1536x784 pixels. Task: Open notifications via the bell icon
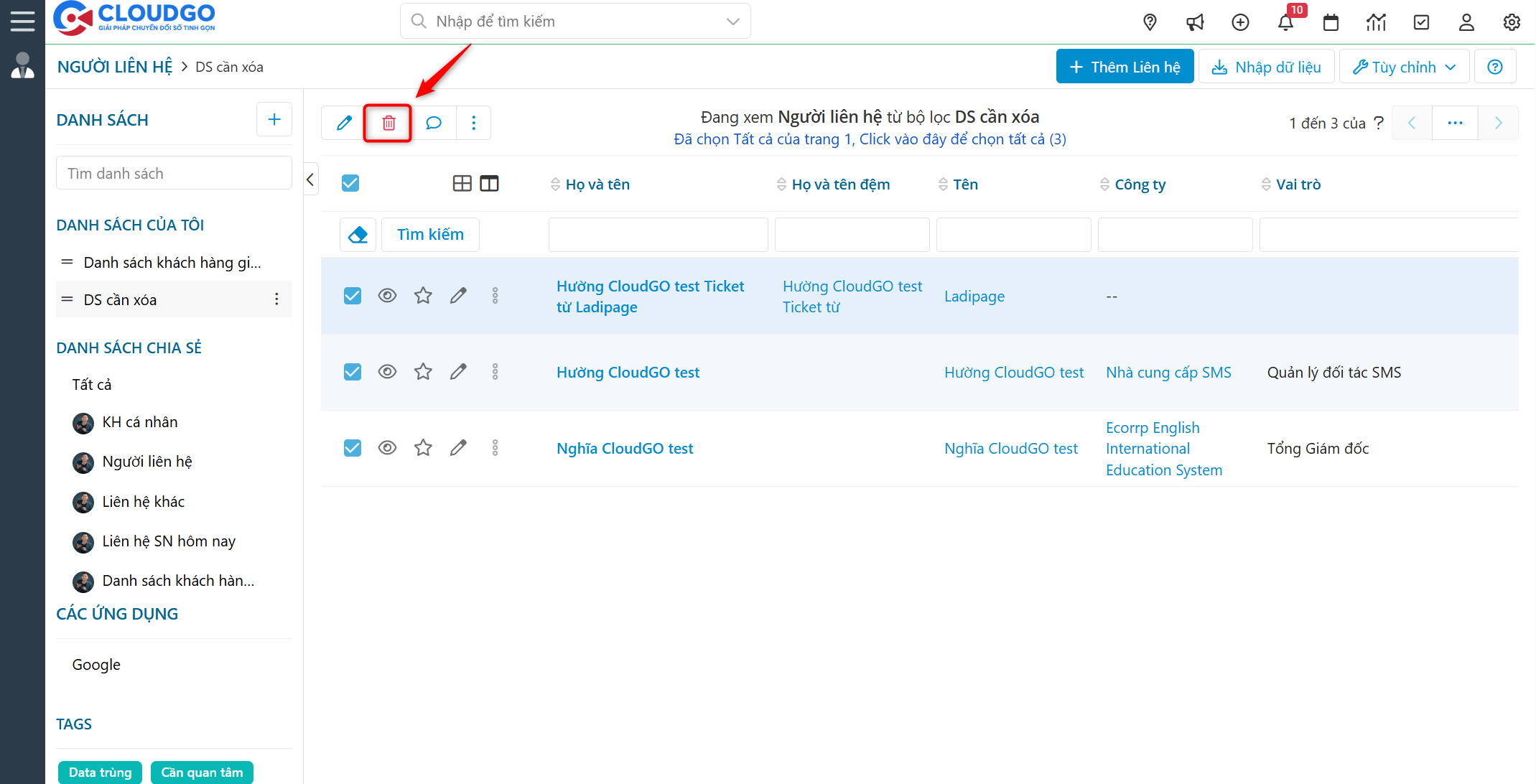point(1286,22)
